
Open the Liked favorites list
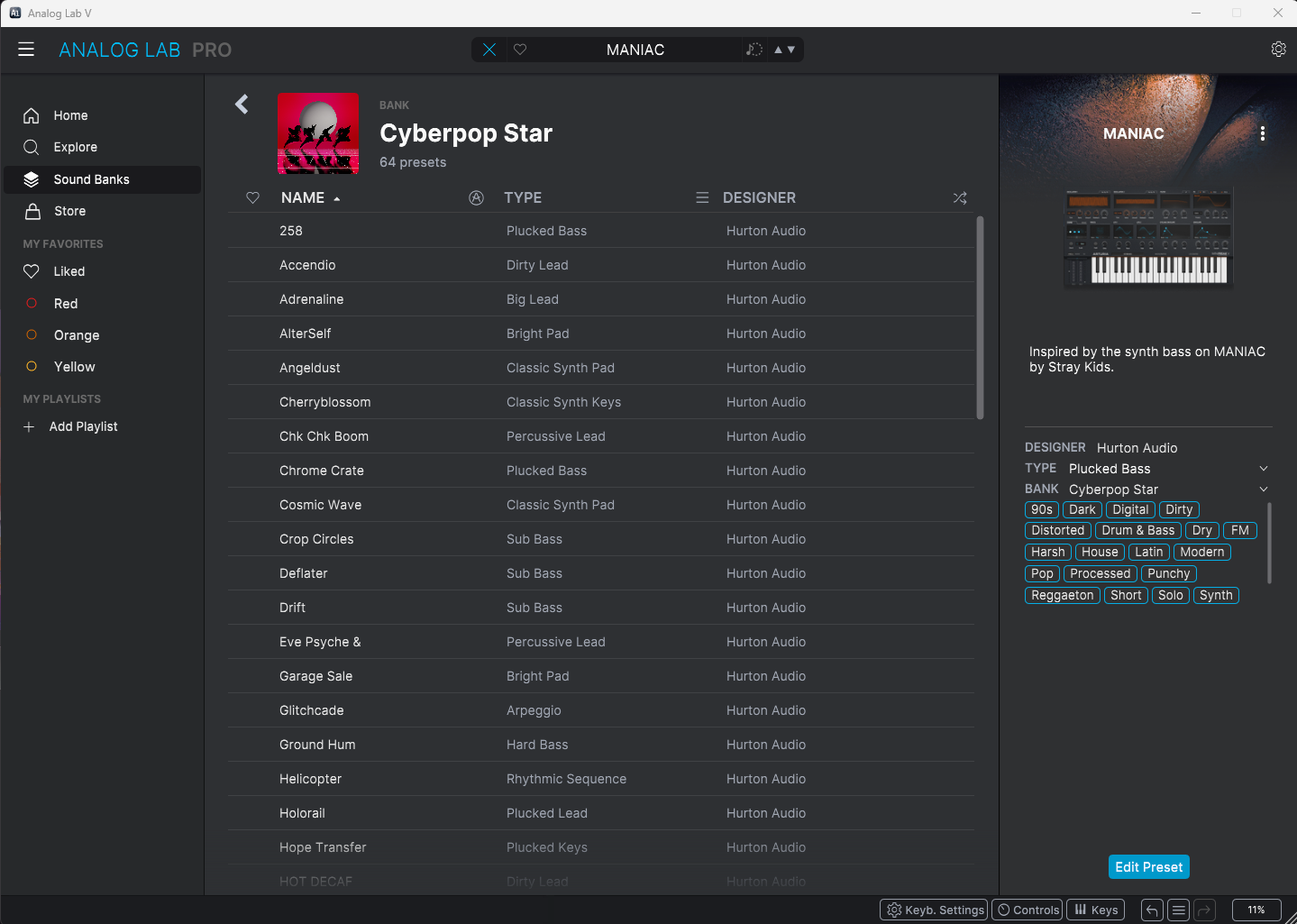103,271
